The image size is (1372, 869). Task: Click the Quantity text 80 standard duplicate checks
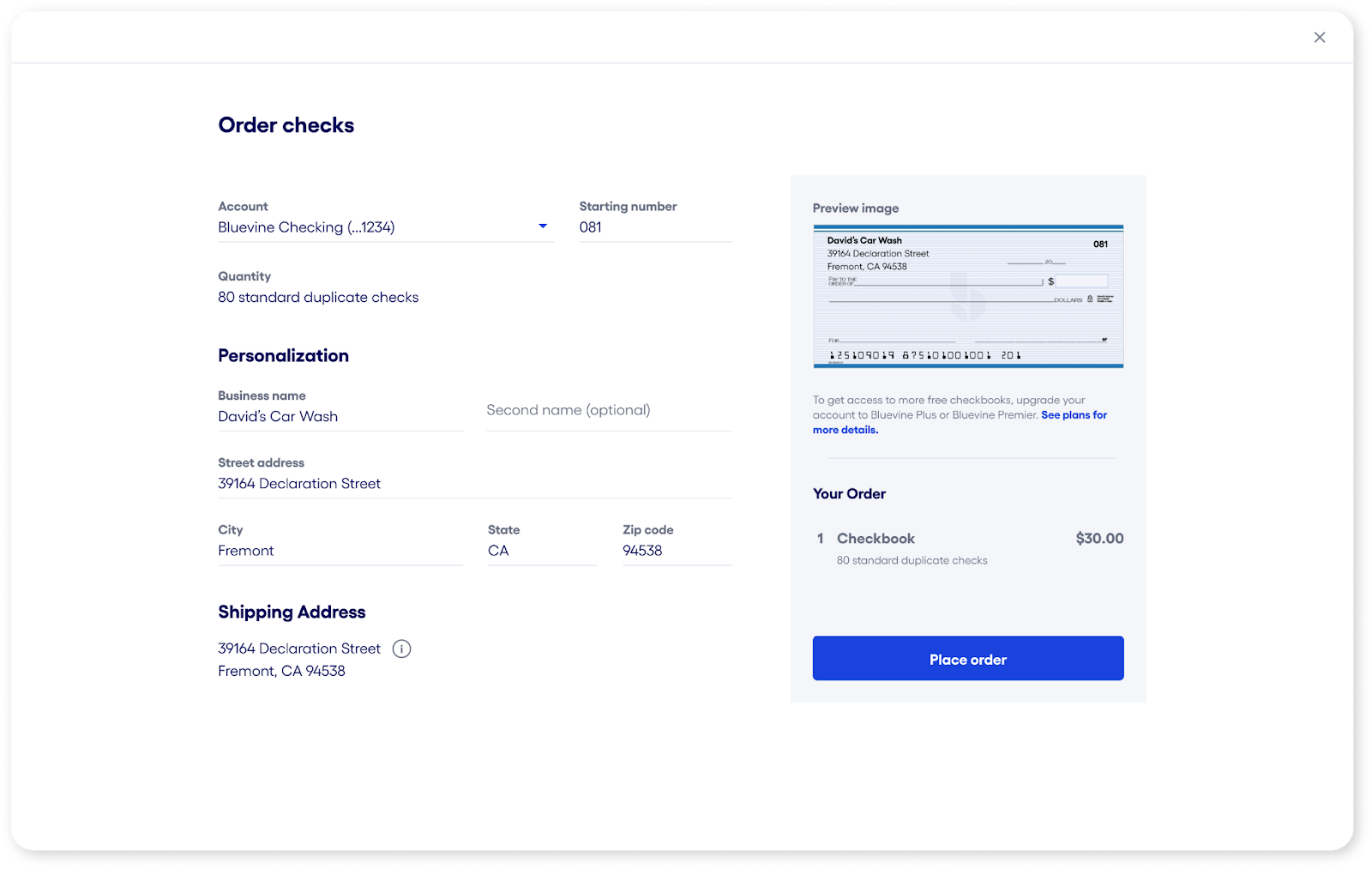click(x=318, y=297)
